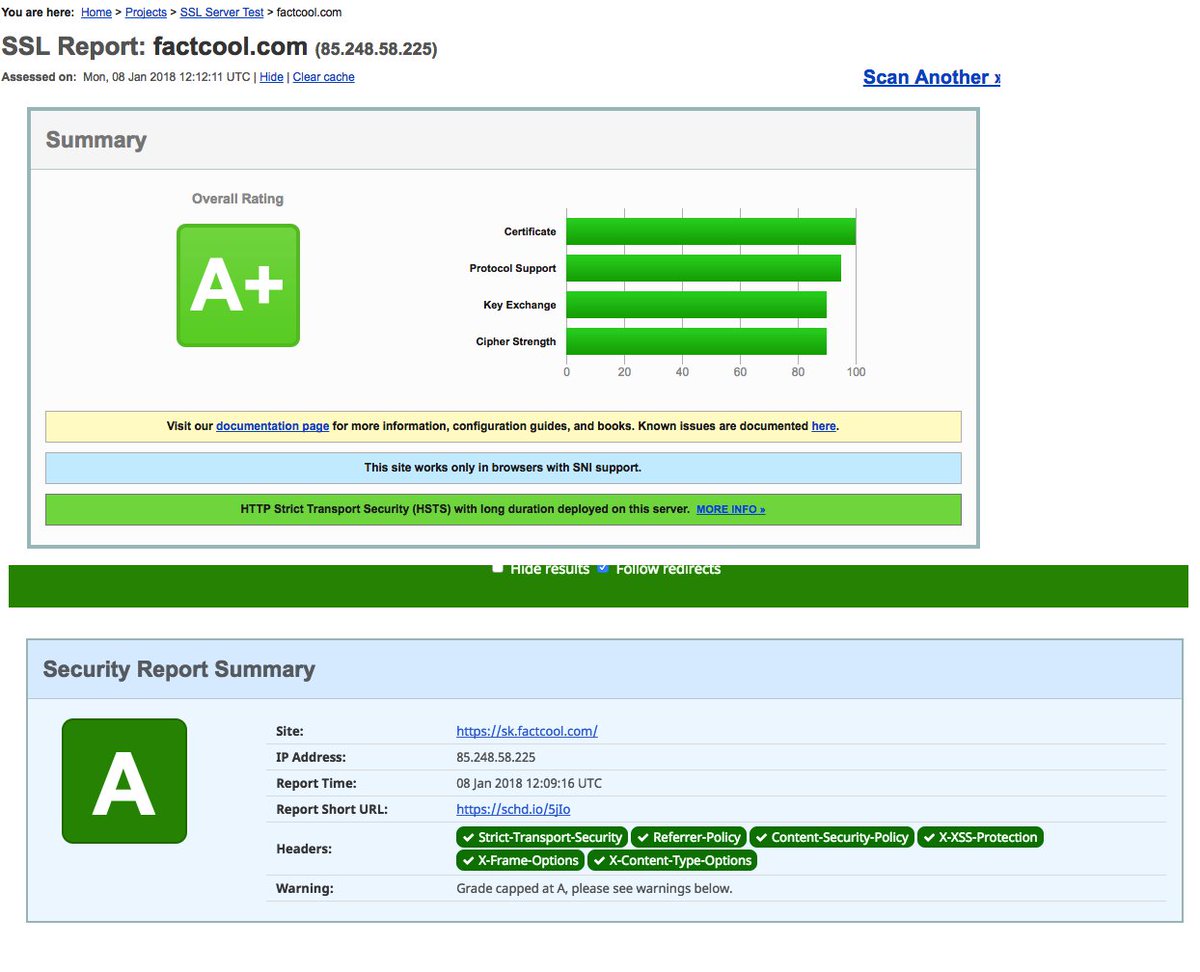Go to SSL Server Test breadcrumb
Viewport: 1200px width, 972px height.
coord(222,13)
